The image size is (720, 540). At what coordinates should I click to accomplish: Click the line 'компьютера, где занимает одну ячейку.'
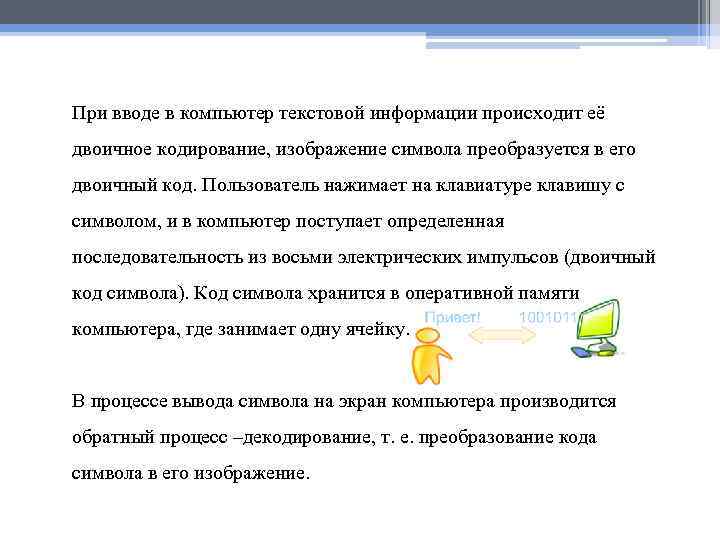tap(241, 329)
